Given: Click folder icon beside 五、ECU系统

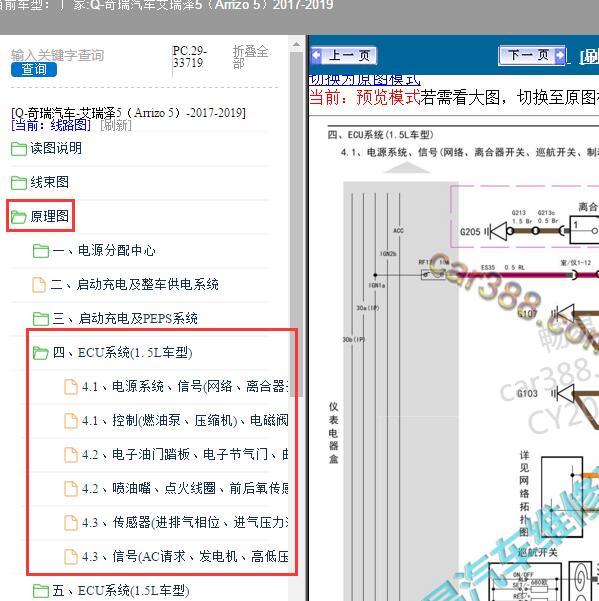Looking at the screenshot, I should 41,591.
